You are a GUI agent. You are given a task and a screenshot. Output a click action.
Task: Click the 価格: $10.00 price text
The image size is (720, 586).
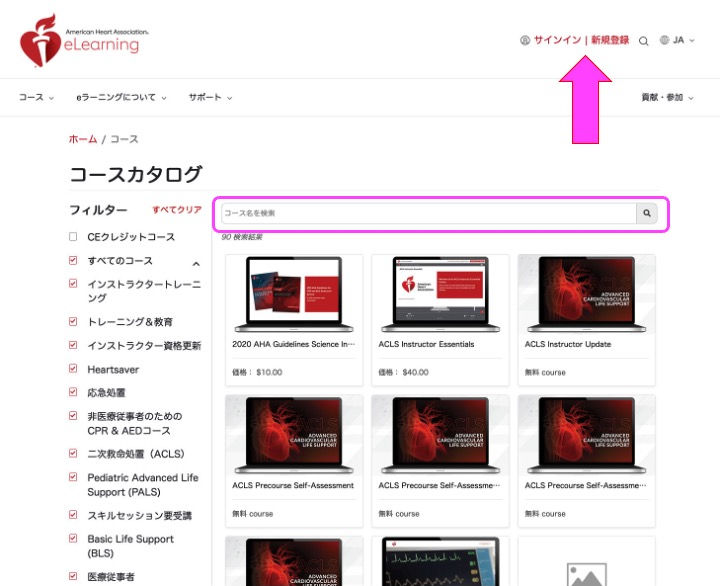(x=257, y=372)
